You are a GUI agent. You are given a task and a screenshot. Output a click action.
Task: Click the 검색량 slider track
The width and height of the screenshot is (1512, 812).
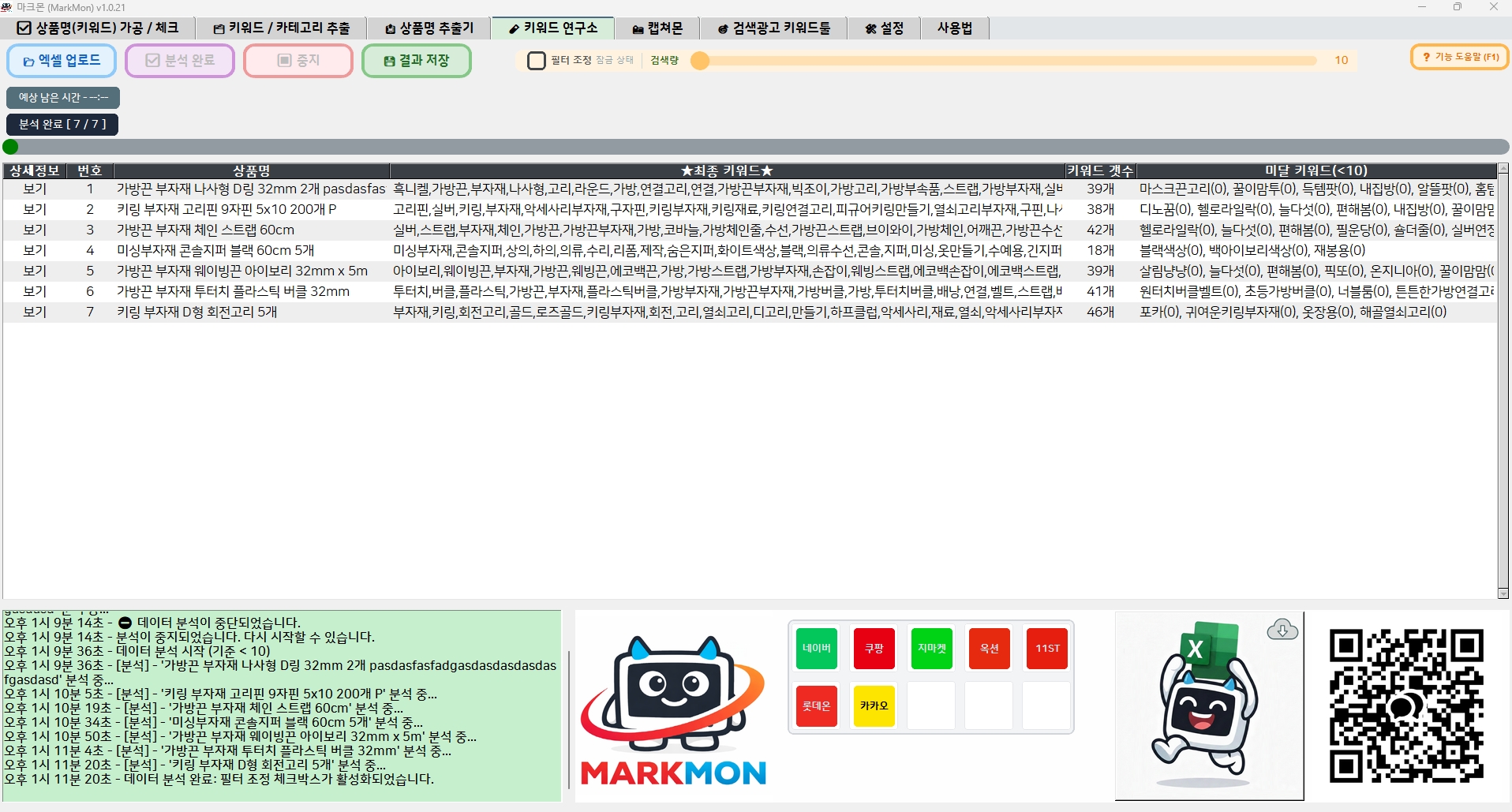point(1004,61)
